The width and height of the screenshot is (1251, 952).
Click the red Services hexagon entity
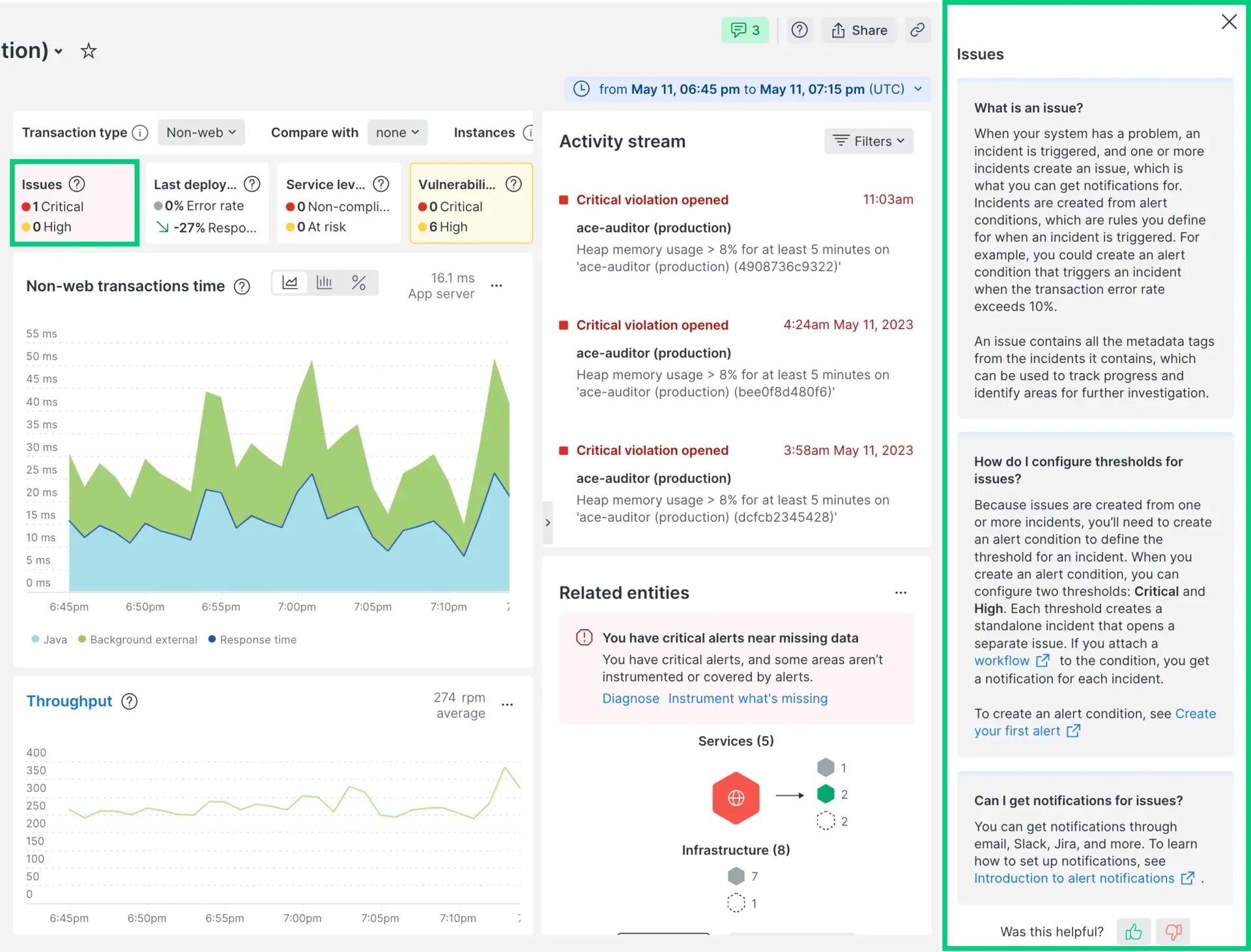[736, 798]
